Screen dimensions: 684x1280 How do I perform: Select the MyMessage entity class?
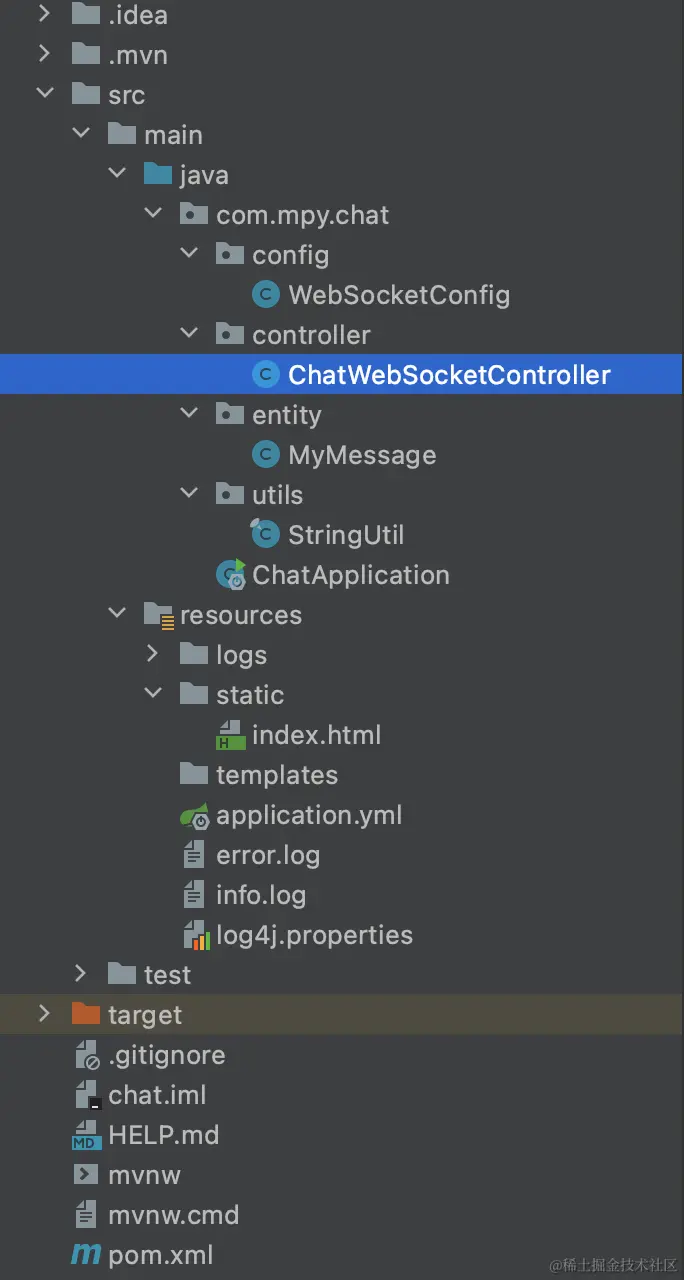coord(362,455)
